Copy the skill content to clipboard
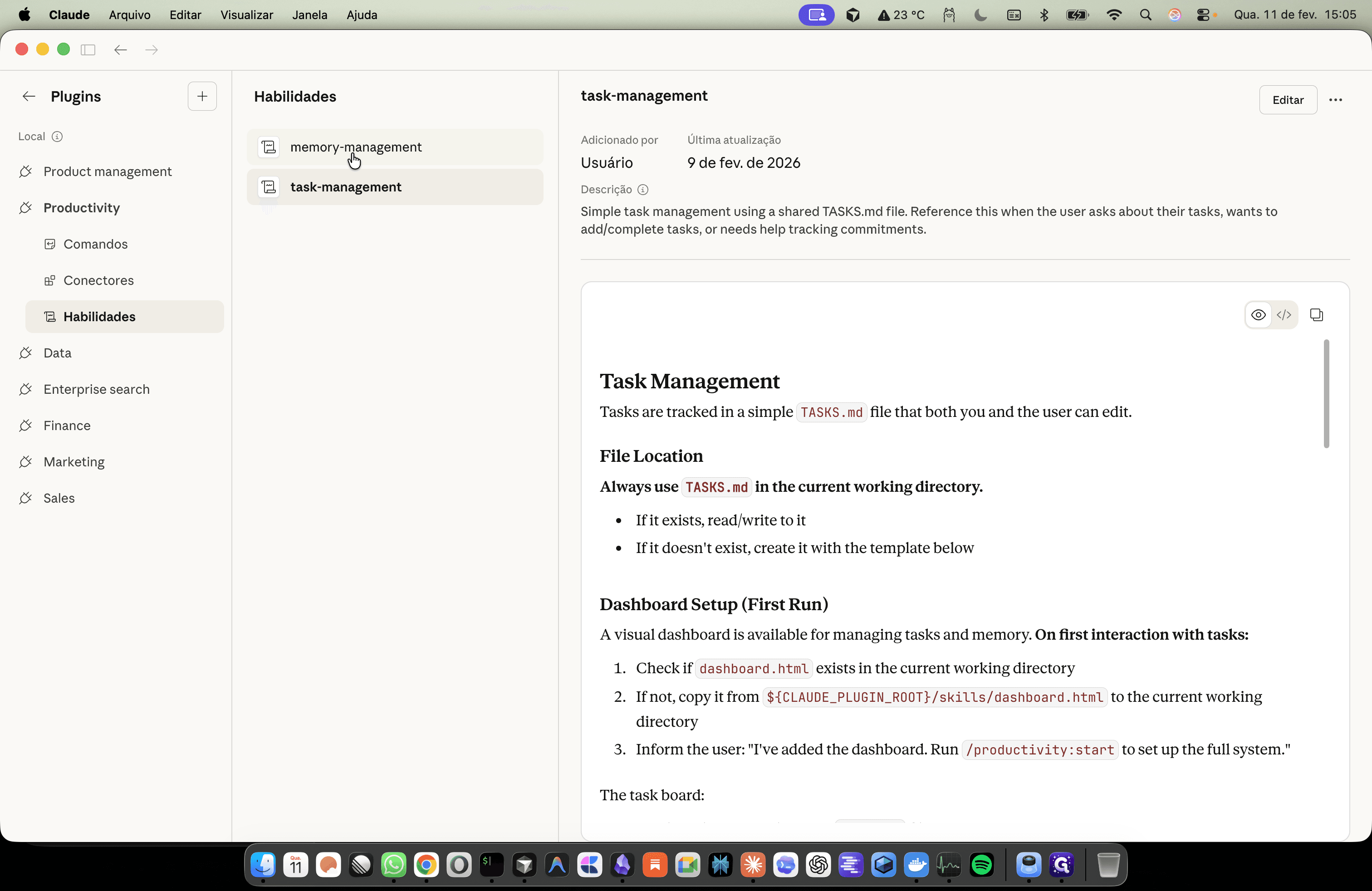The width and height of the screenshot is (1372, 891). point(1317,315)
